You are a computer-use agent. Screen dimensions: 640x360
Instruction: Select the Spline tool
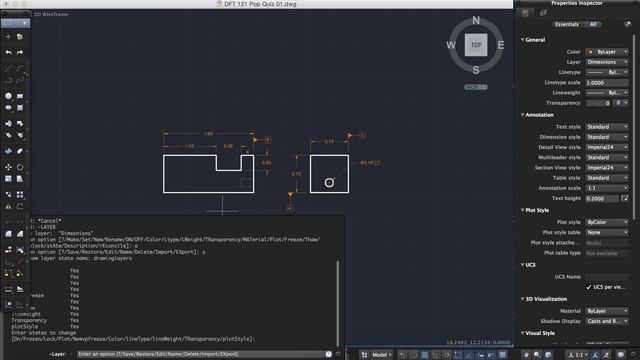[x=20, y=80]
